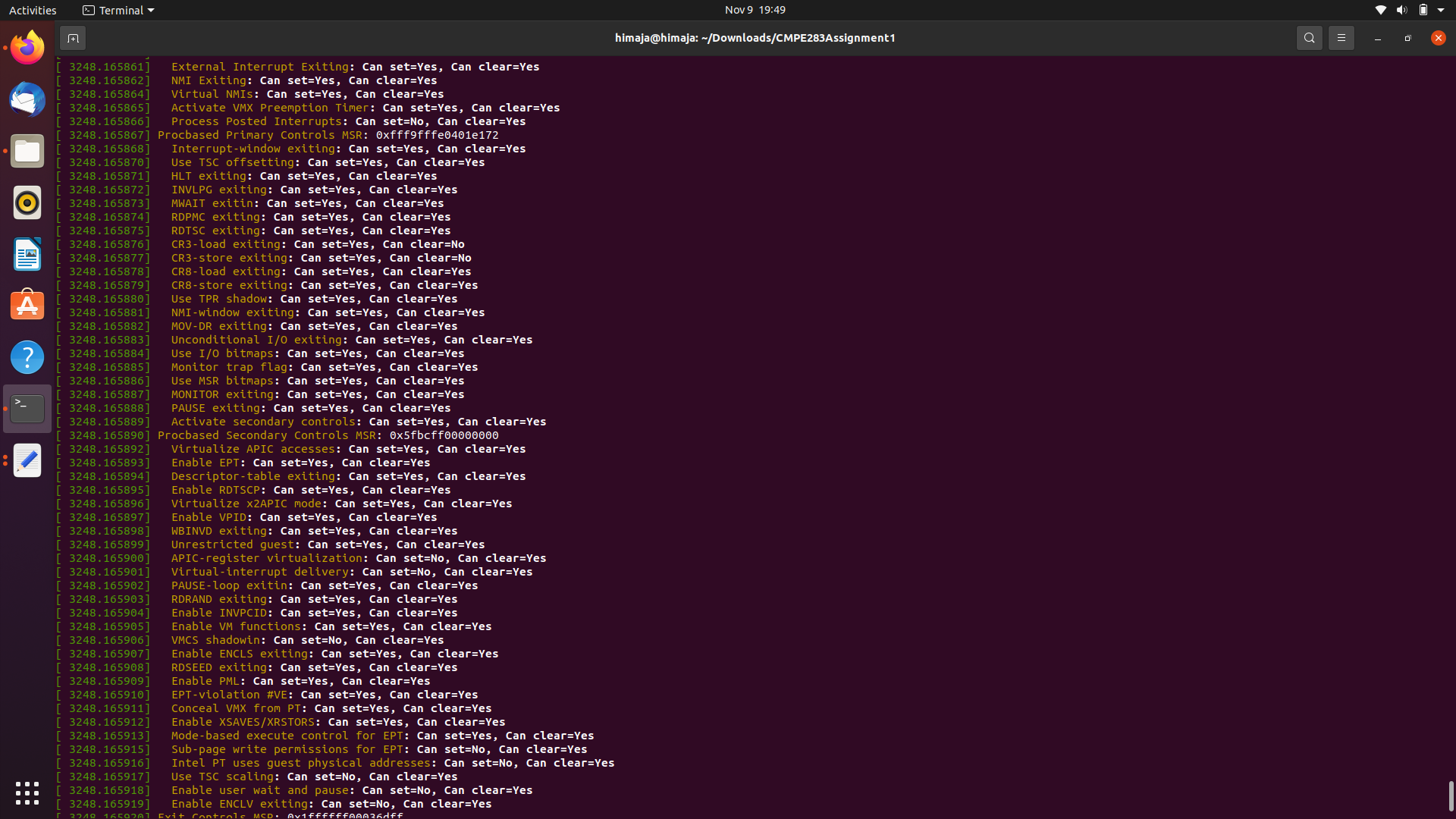The image size is (1456, 819).
Task: Click 'Virtual-interrupt delivery' text
Action: [x=259, y=572]
